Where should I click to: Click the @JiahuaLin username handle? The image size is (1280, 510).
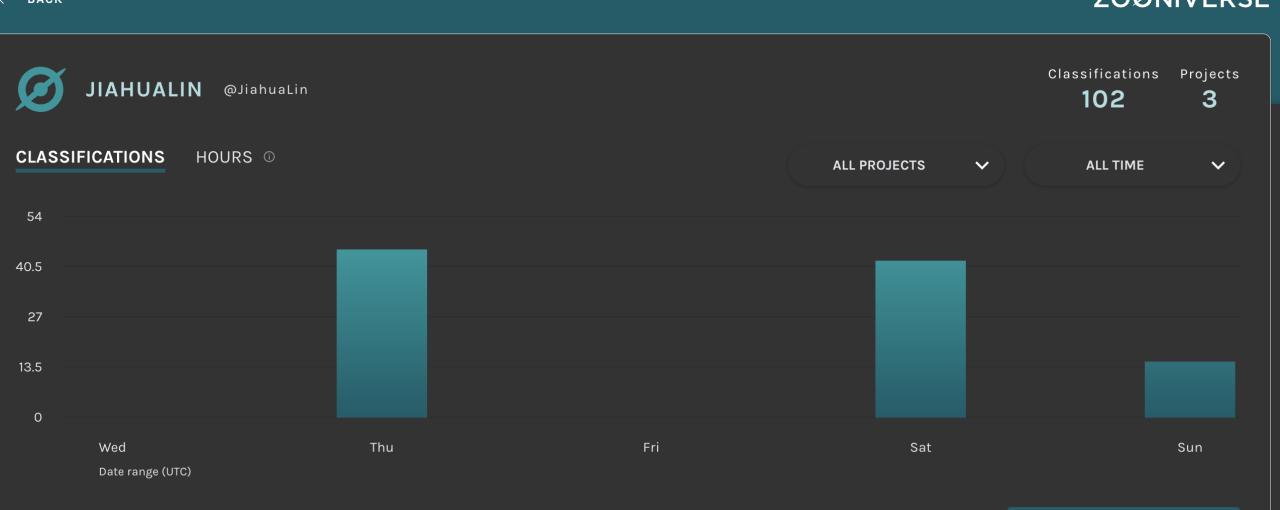(x=265, y=90)
